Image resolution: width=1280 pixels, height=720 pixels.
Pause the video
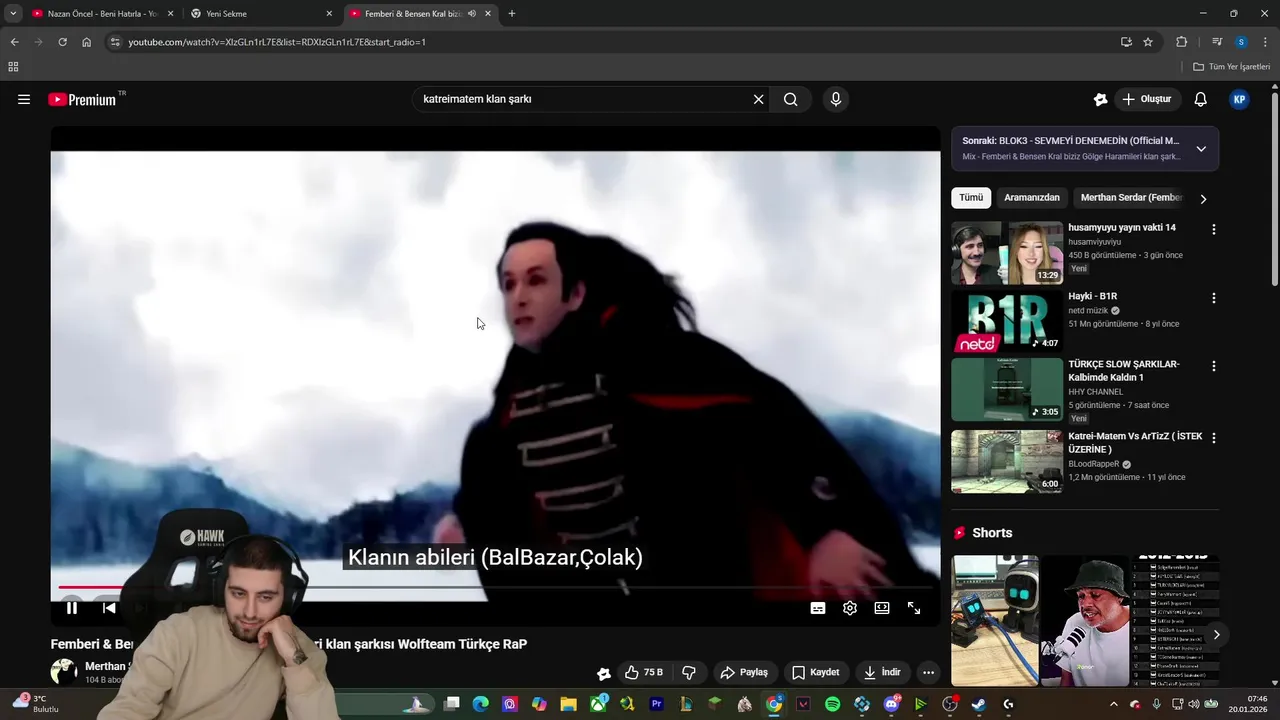(x=72, y=608)
